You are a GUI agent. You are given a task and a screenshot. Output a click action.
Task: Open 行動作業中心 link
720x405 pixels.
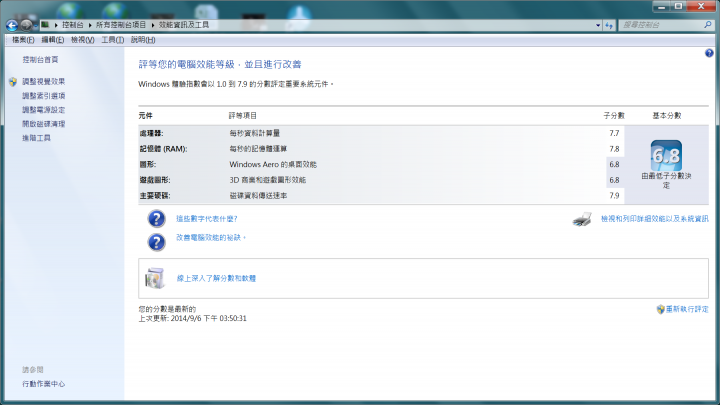(44, 384)
